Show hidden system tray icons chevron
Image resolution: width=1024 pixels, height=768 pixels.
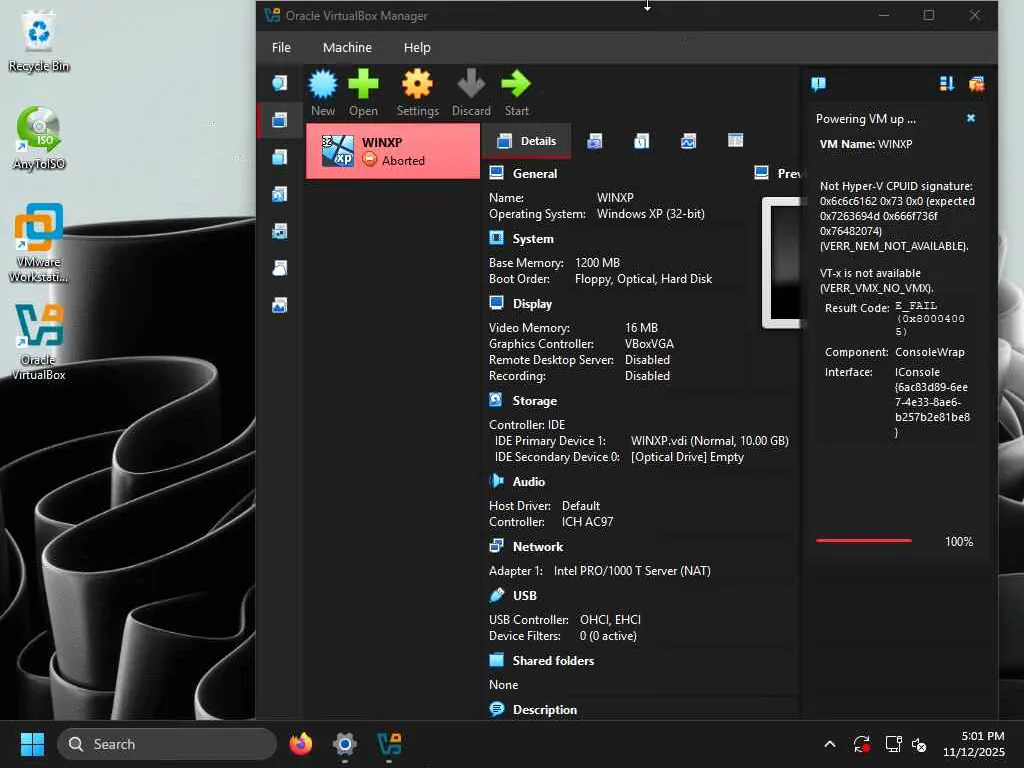(x=829, y=744)
